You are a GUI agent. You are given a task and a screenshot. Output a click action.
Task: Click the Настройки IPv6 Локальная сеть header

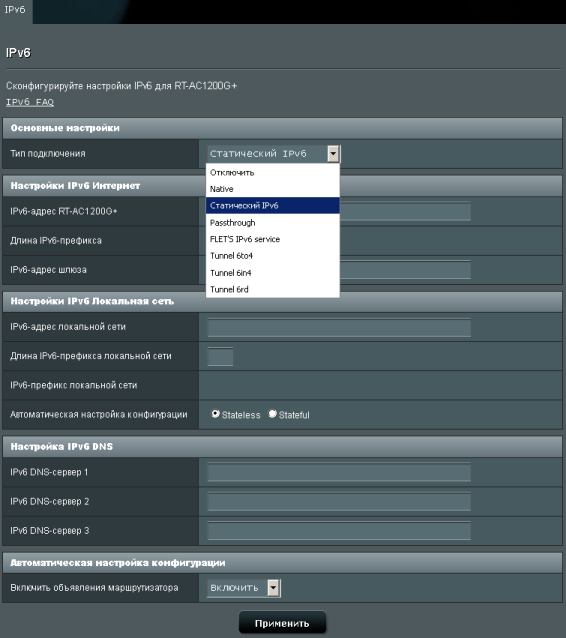click(x=282, y=302)
